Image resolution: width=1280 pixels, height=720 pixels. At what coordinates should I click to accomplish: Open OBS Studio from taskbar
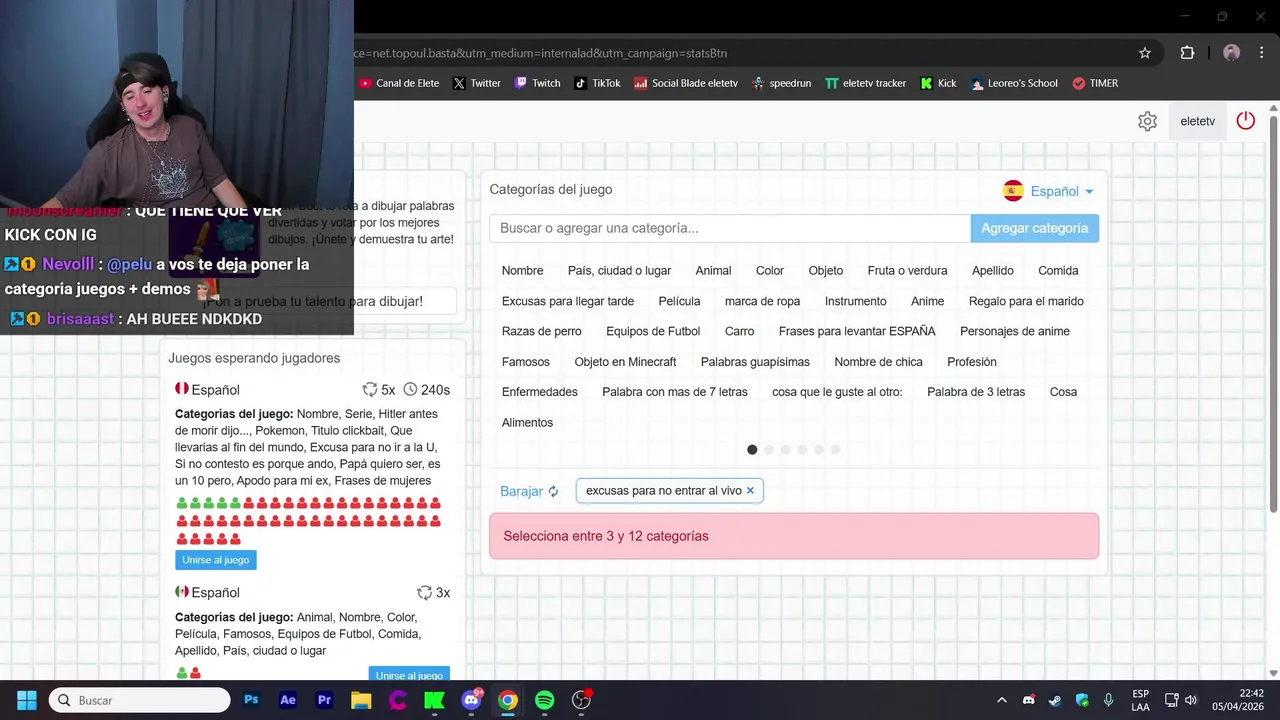tap(581, 700)
